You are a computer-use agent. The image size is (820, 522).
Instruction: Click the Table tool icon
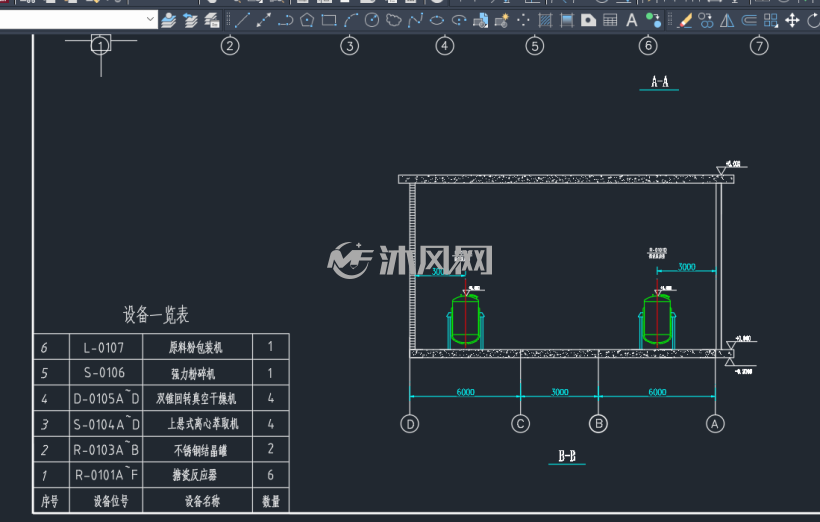(610, 20)
